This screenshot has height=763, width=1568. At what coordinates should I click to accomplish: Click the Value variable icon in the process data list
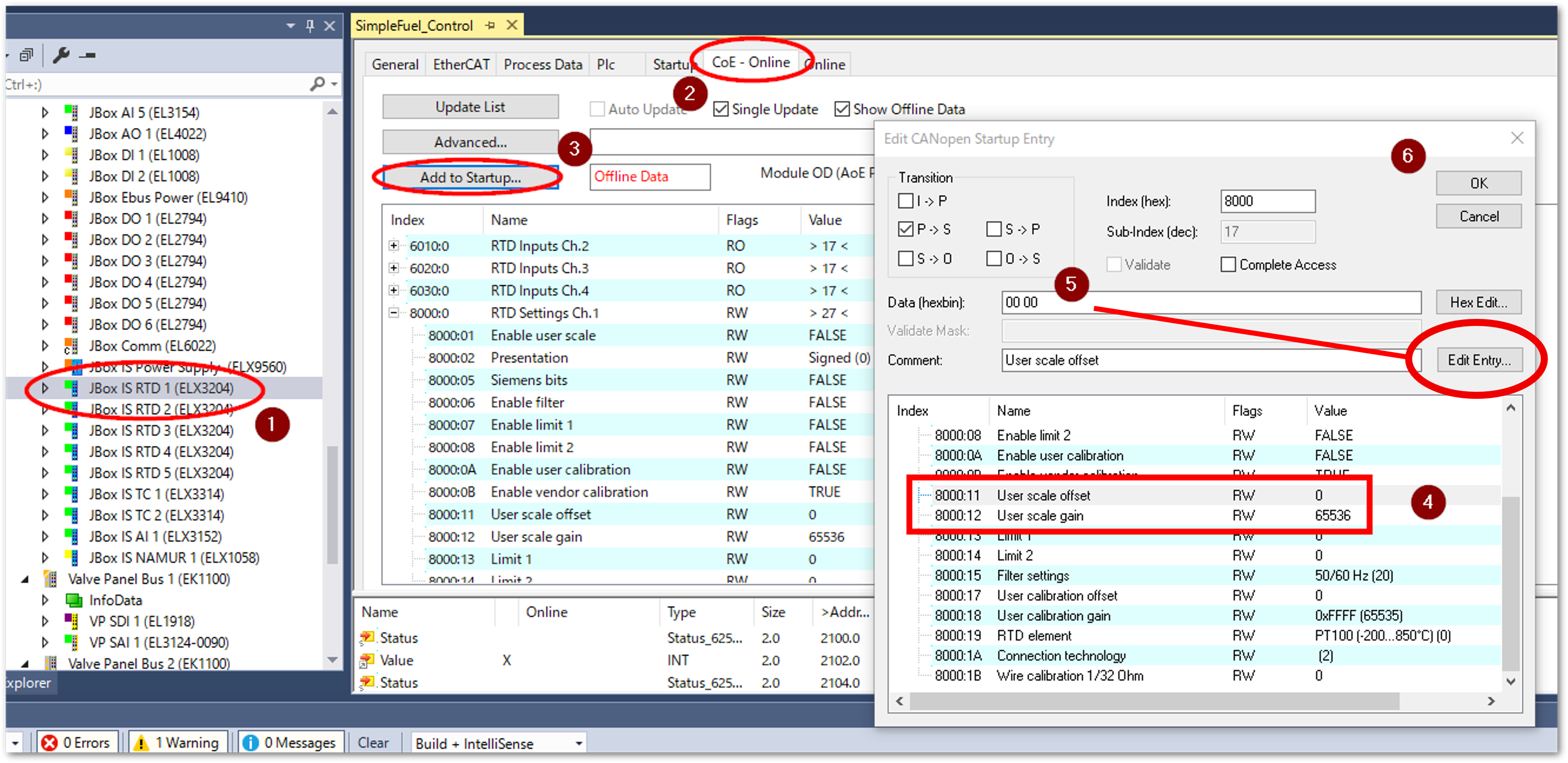coord(367,660)
